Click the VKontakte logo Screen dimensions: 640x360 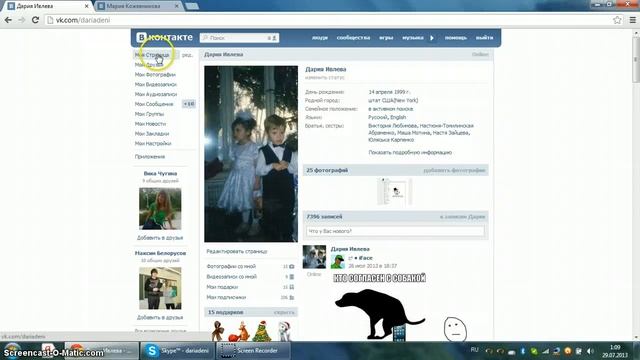164,37
